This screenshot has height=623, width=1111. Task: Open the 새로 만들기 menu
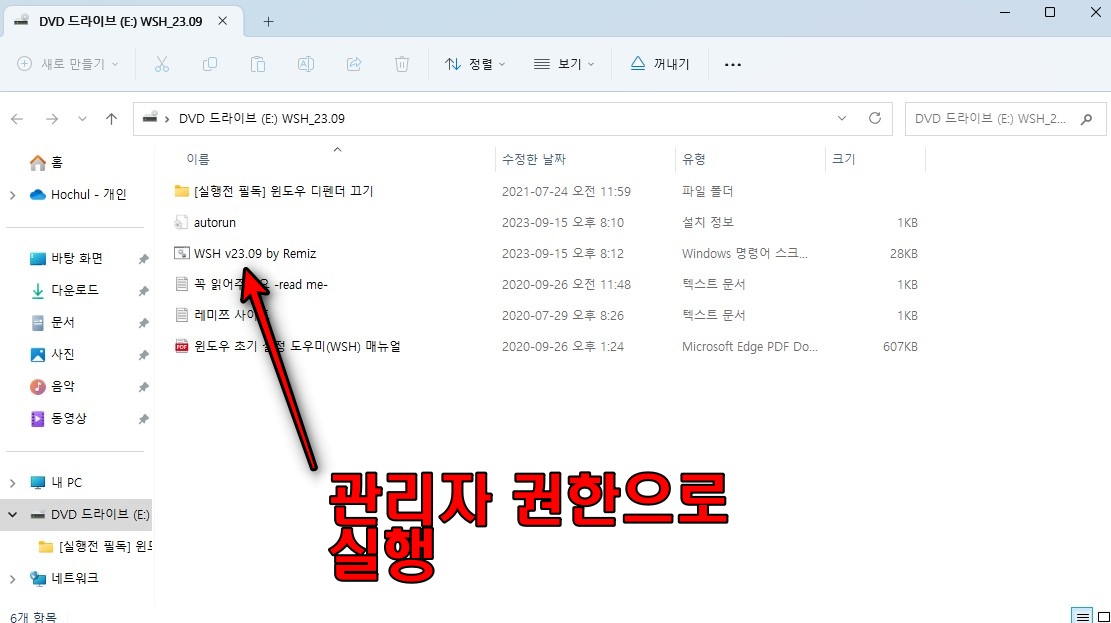pos(67,64)
